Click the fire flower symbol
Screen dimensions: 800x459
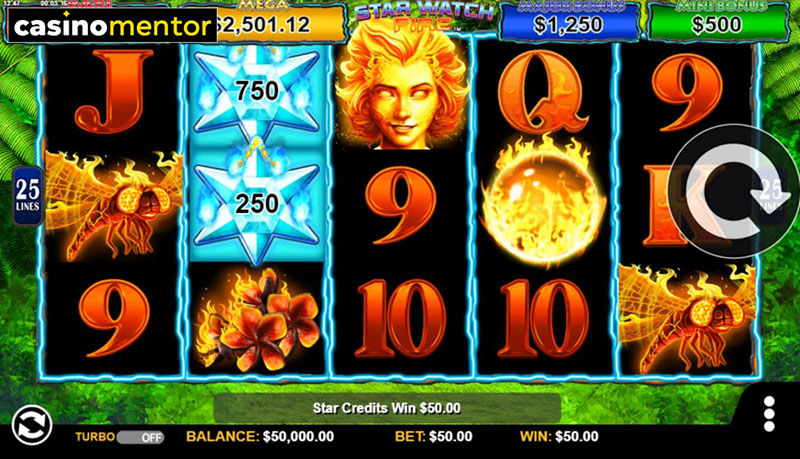pyautogui.click(x=257, y=320)
